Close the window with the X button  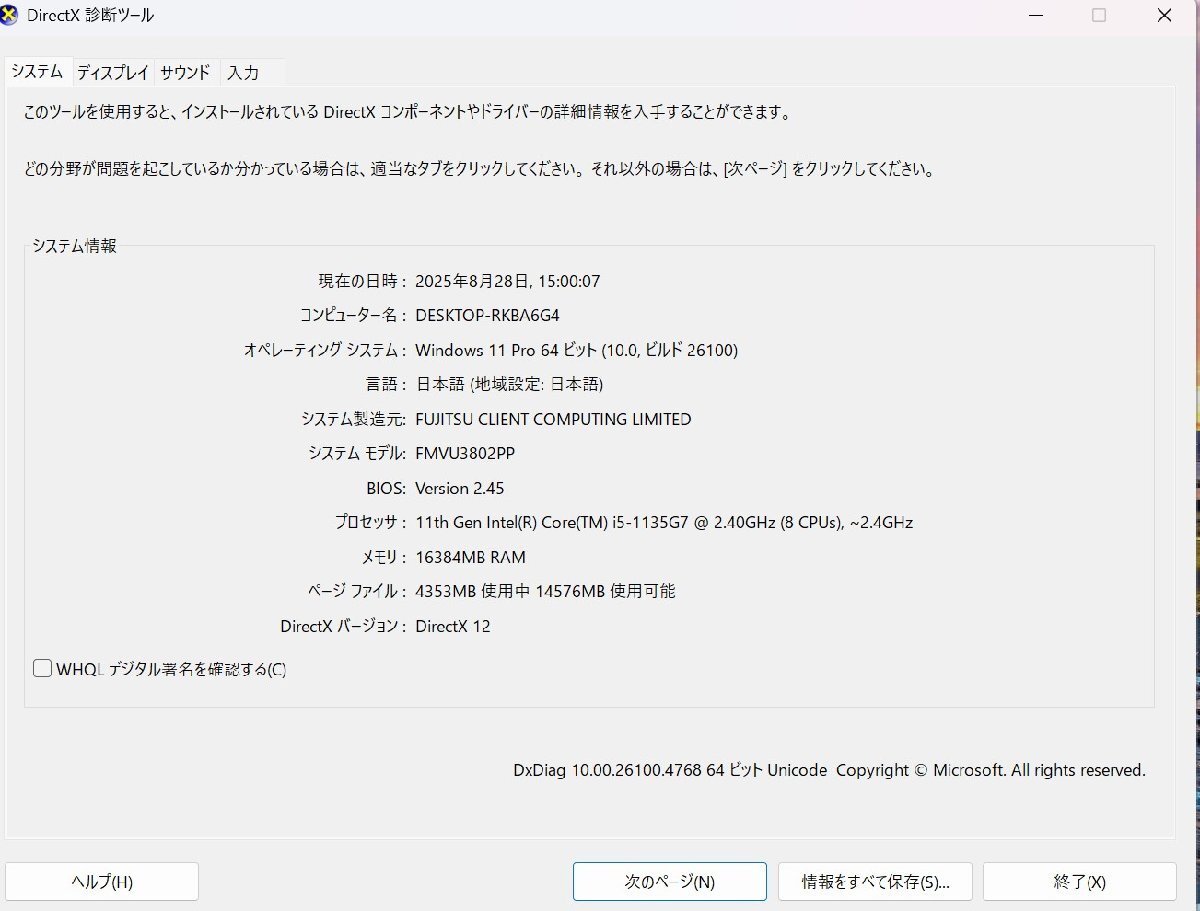(x=1162, y=15)
